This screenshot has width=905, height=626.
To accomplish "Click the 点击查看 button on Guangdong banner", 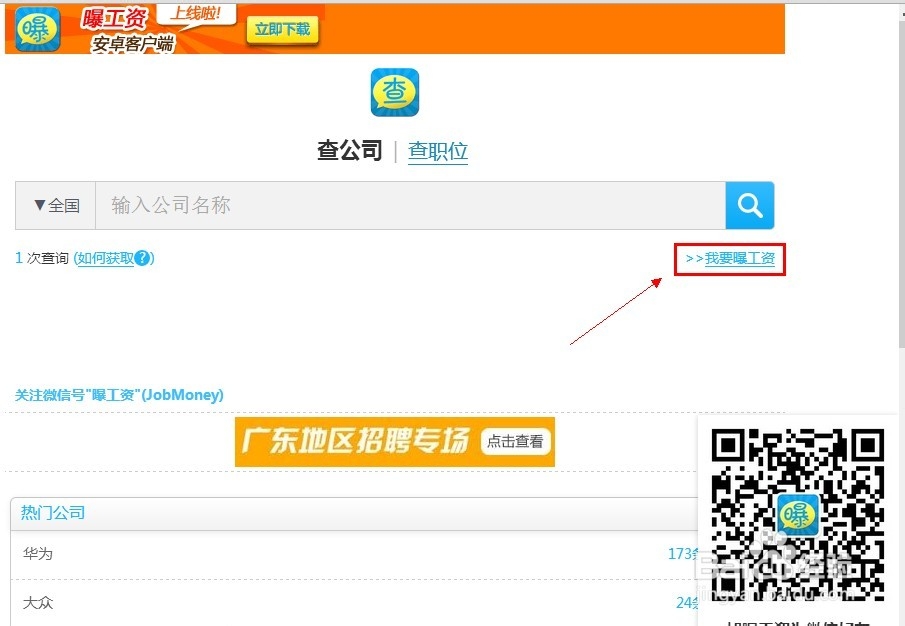I will point(515,440).
